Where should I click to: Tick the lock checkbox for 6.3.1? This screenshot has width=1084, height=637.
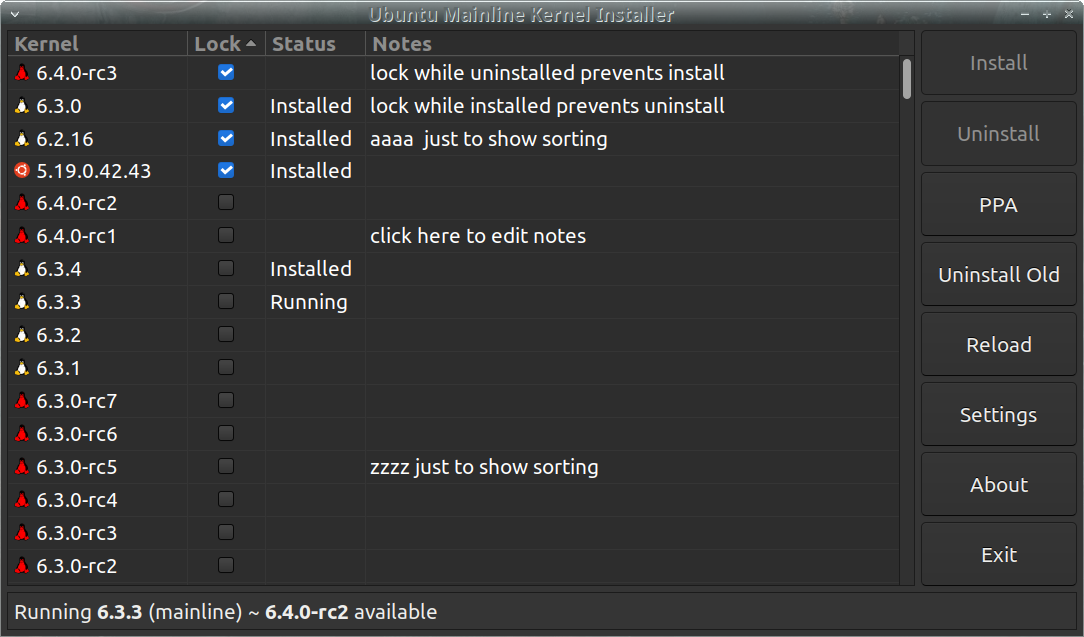(226, 367)
